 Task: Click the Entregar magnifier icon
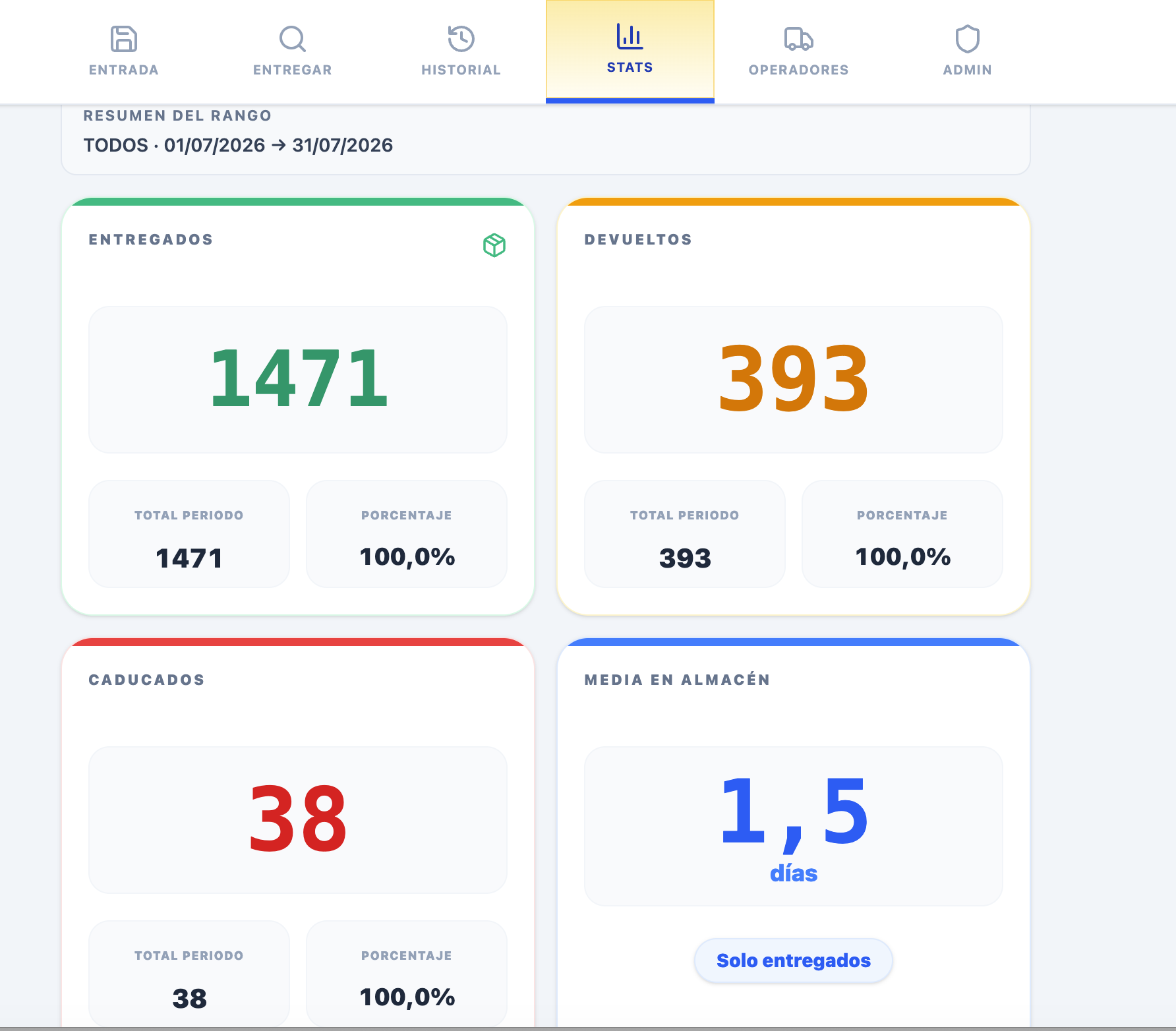(x=292, y=39)
